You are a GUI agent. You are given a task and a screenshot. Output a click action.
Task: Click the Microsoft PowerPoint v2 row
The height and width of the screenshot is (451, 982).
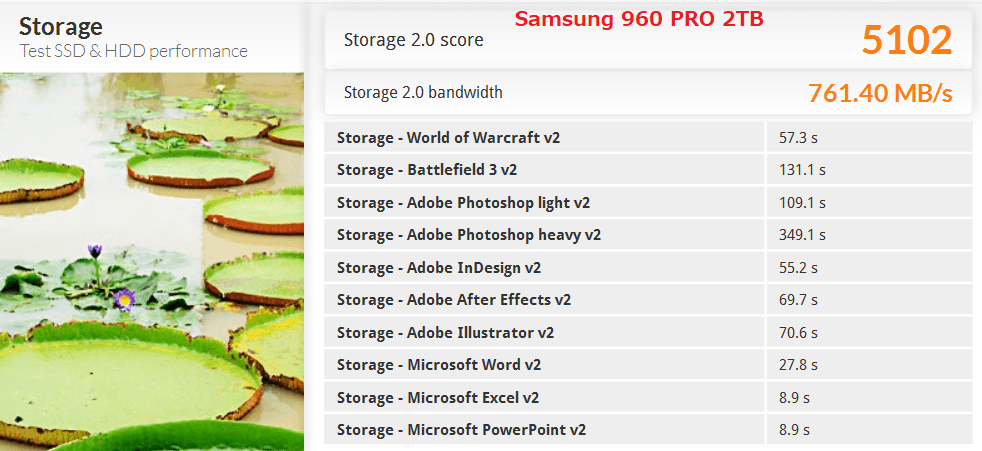pos(461,430)
